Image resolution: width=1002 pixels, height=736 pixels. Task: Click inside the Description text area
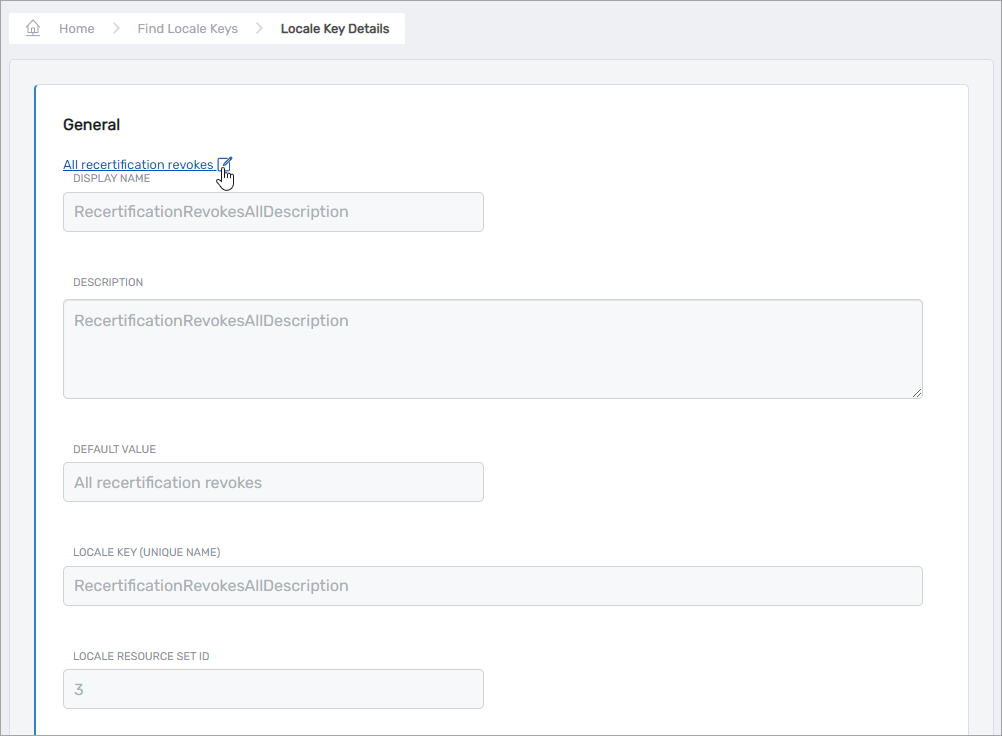[492, 349]
